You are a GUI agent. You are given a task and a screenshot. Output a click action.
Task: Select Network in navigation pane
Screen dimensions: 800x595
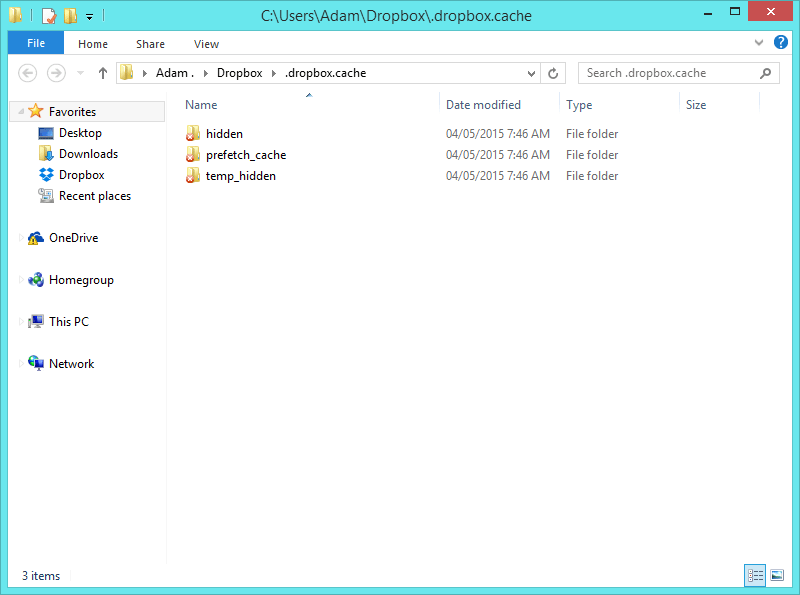pos(71,364)
